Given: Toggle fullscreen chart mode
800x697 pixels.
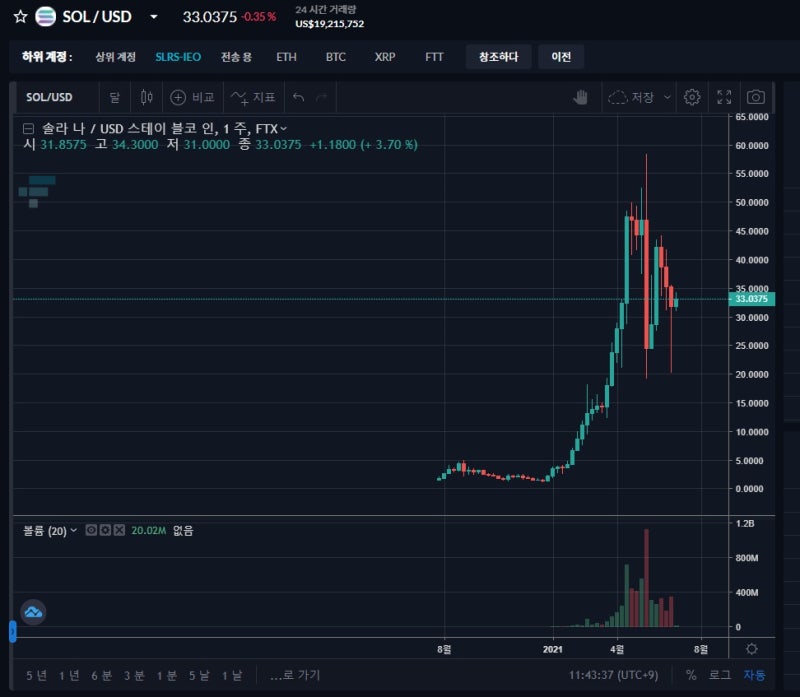Looking at the screenshot, I should tap(724, 97).
